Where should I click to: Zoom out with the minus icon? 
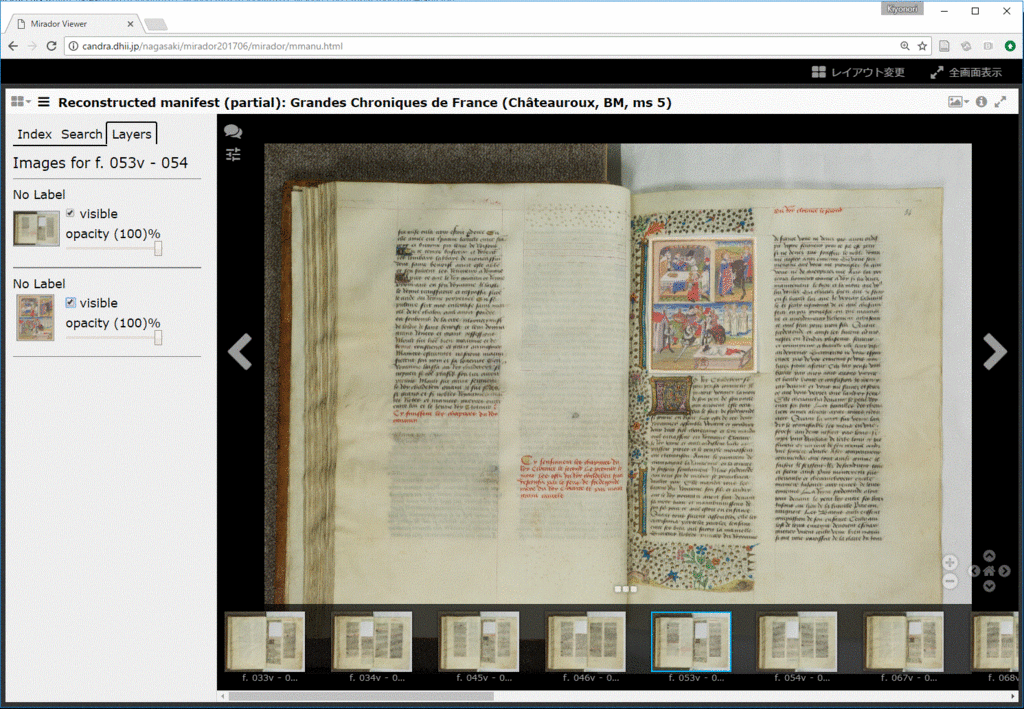point(950,581)
